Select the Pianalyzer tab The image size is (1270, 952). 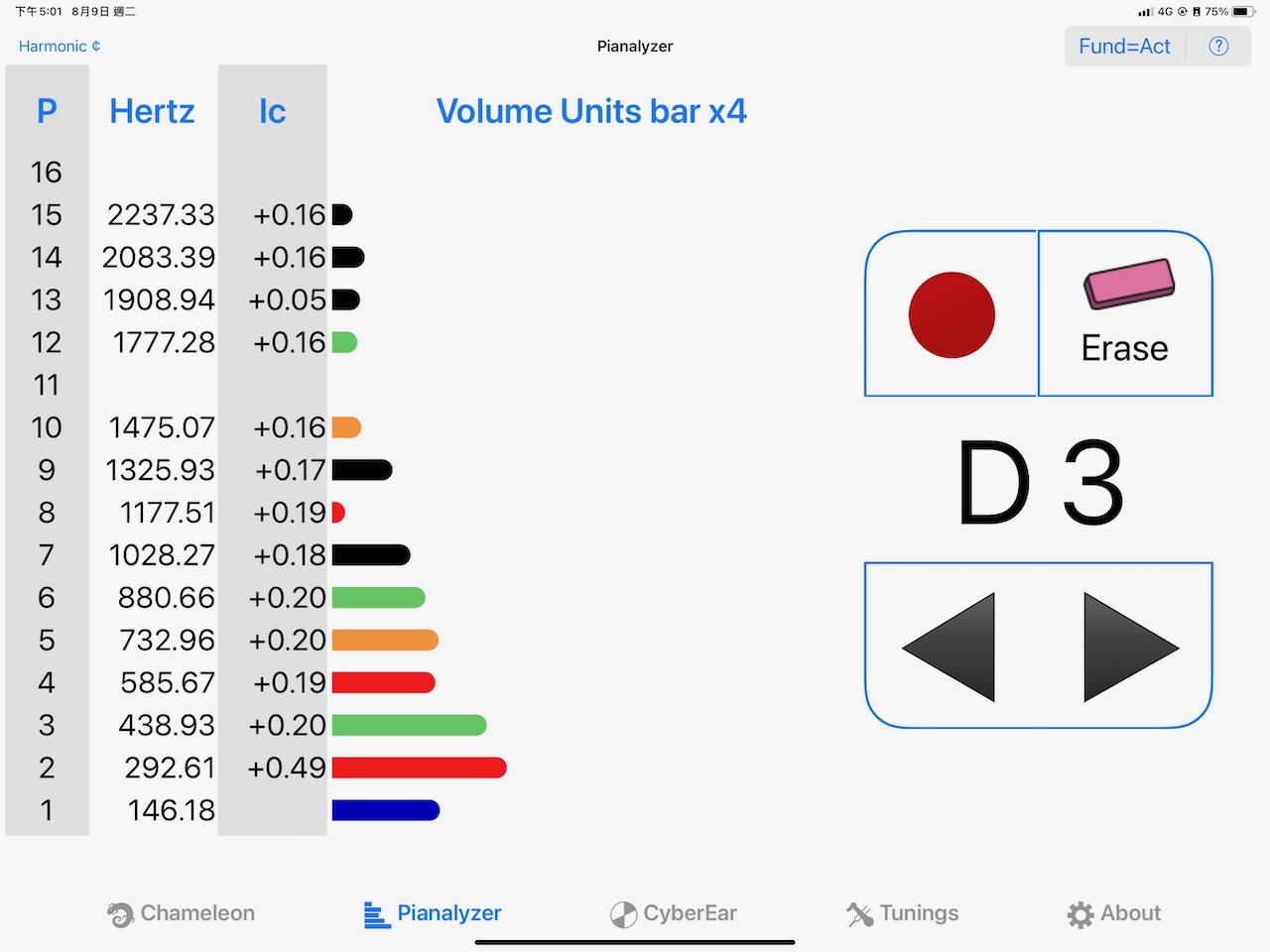point(433,913)
